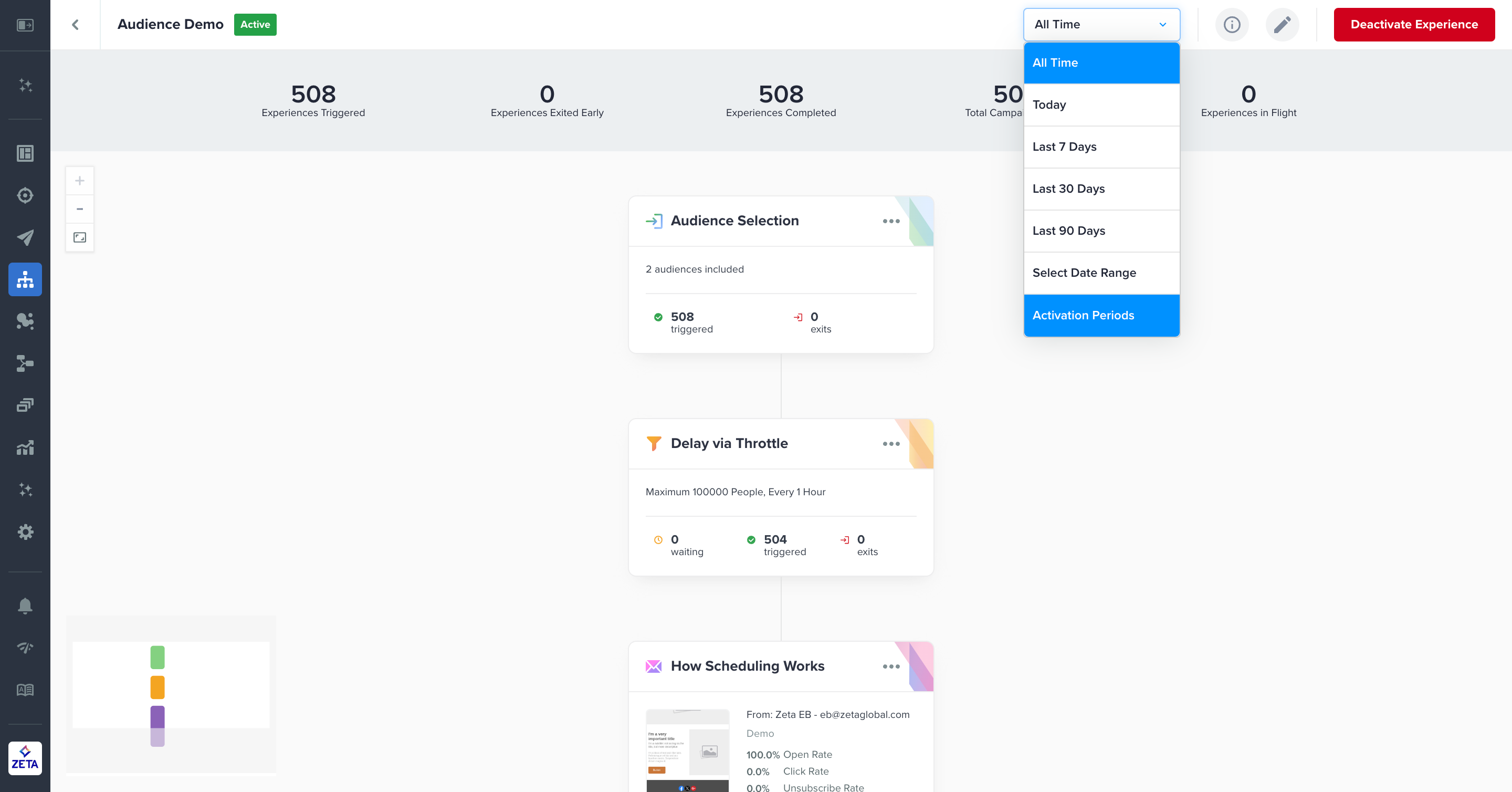Open Audience Selection three-dot menu
This screenshot has height=792, width=1512.
click(x=890, y=221)
